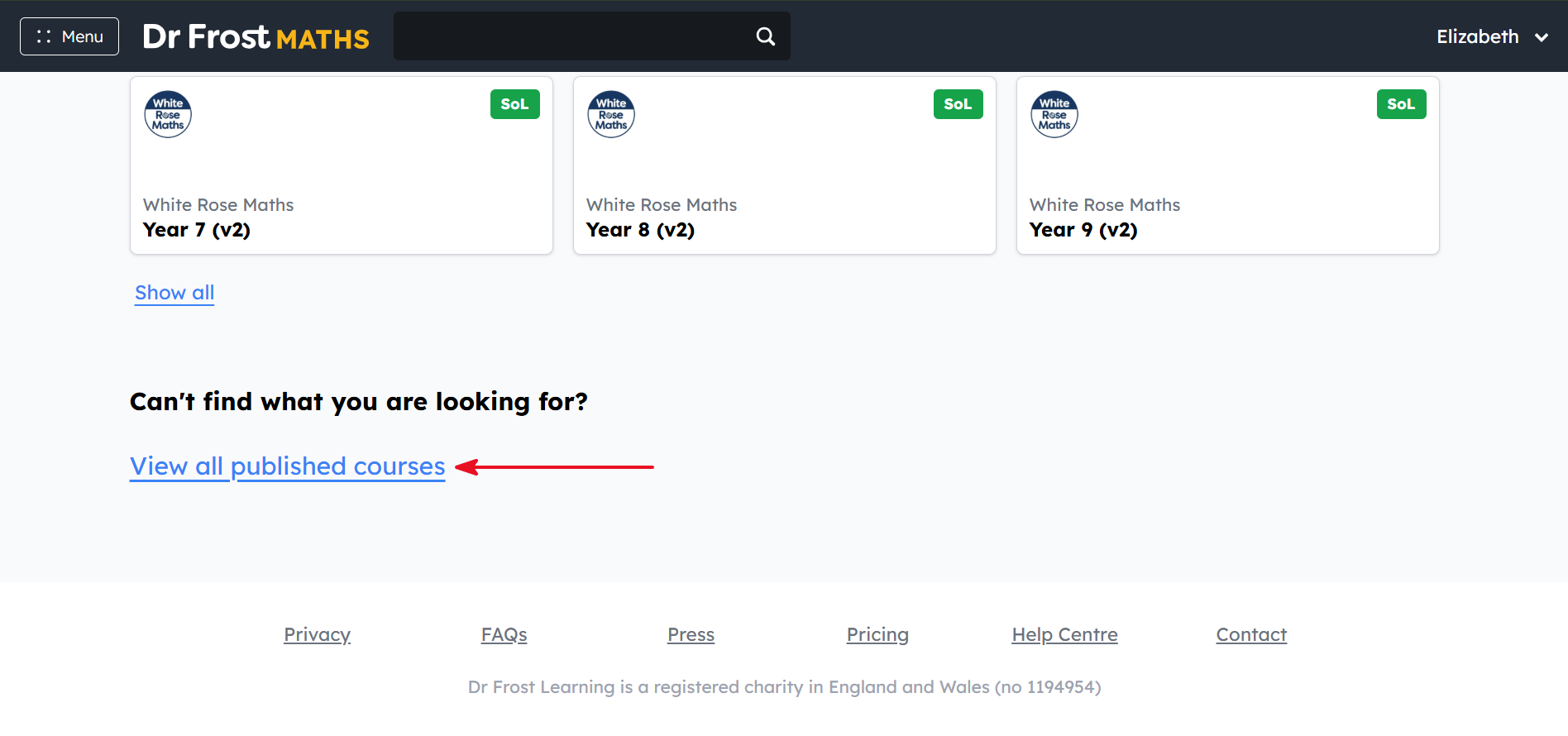Open the Year 8 (v2) course title
The image size is (1568, 736).
click(x=640, y=230)
